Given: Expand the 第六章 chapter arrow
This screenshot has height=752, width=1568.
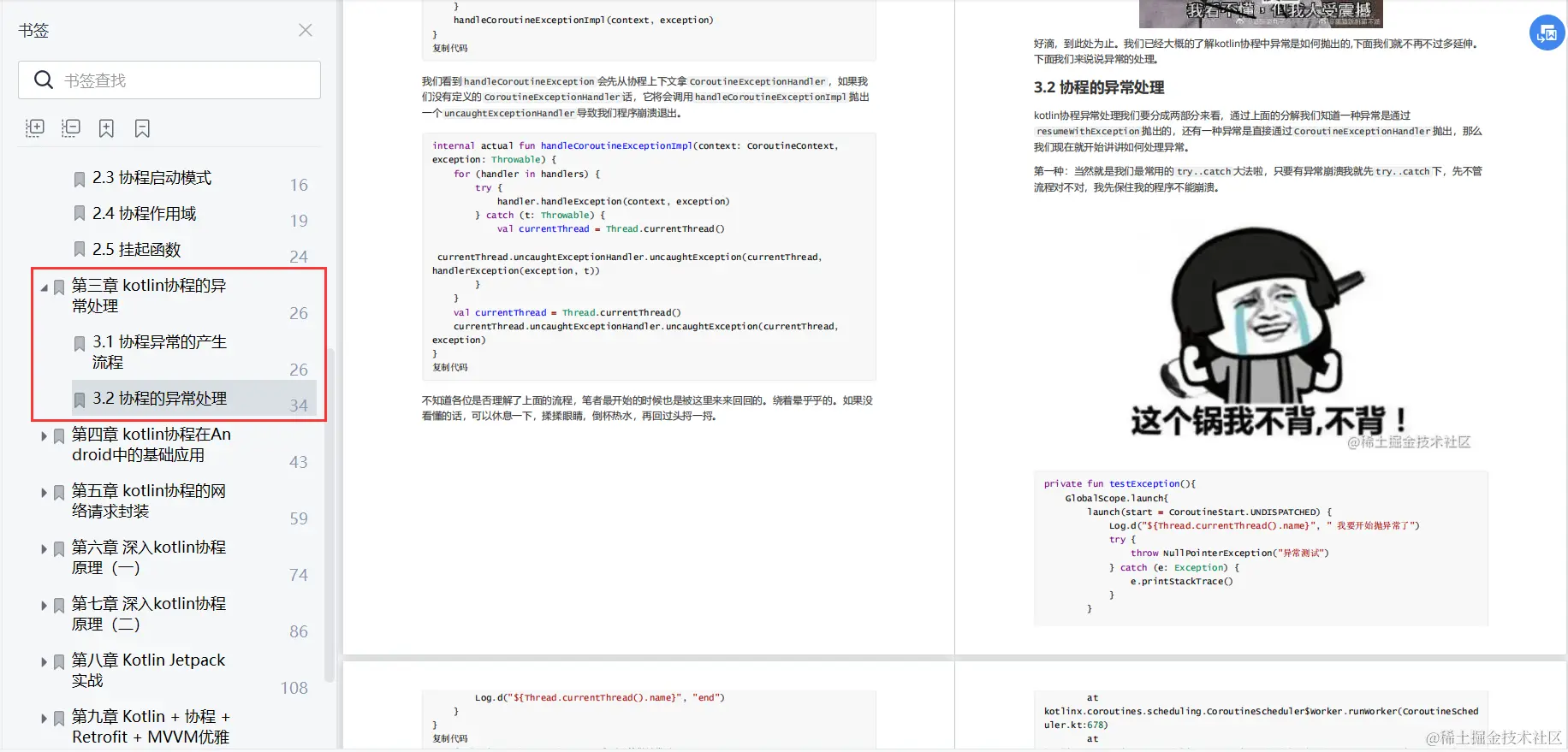Looking at the screenshot, I should (x=45, y=549).
